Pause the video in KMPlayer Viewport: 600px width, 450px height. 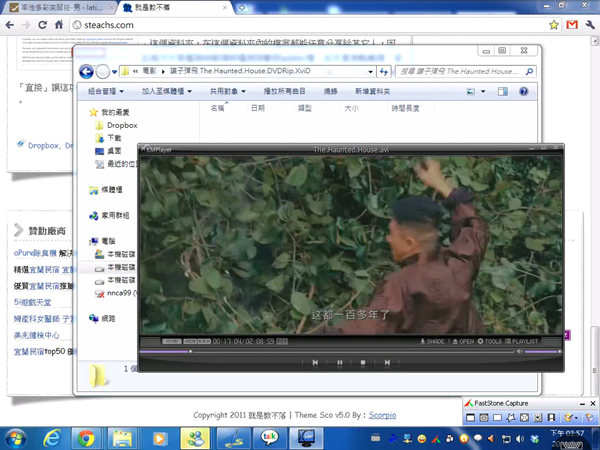339,362
